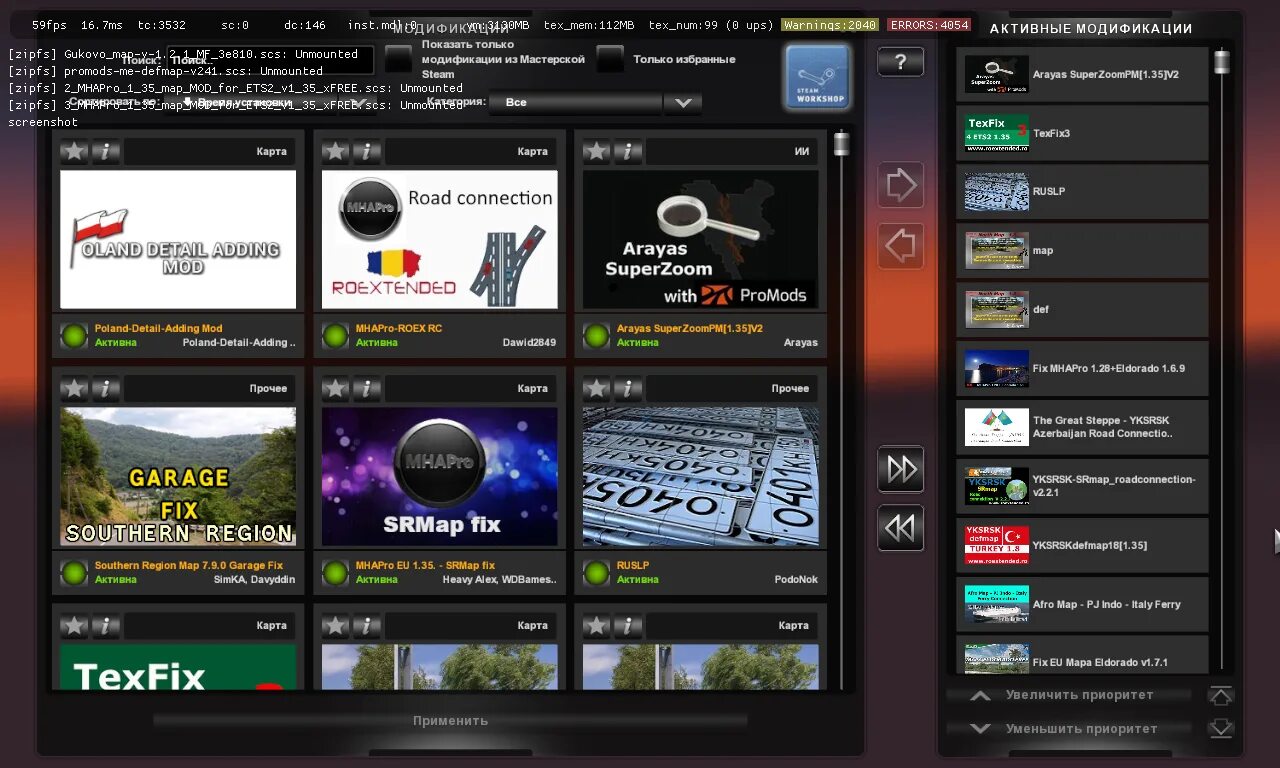Click the up chevron beside Увеличить приоритет
Viewport: 1280px width, 768px height.
coord(981,695)
